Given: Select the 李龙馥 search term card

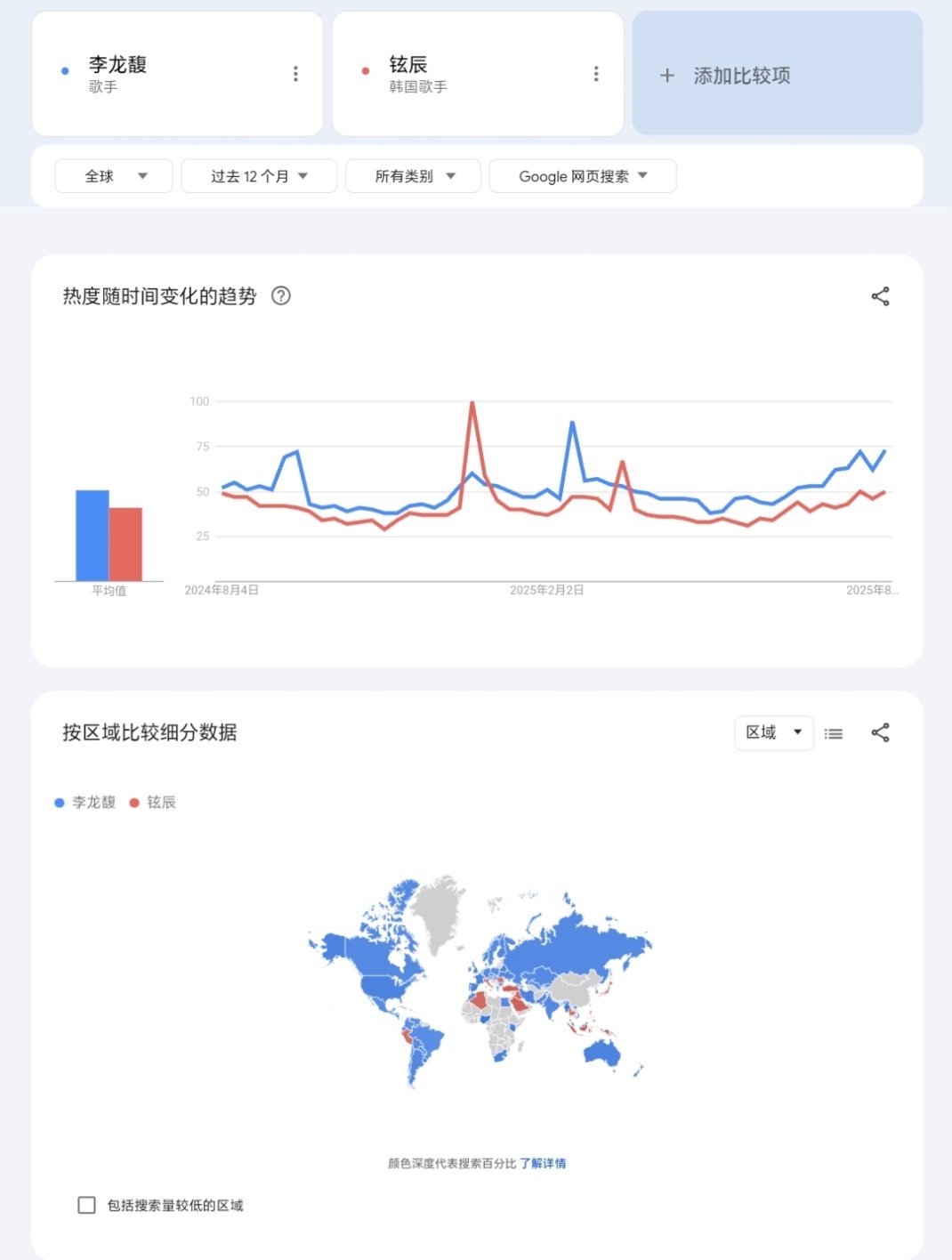Looking at the screenshot, I should pos(177,74).
